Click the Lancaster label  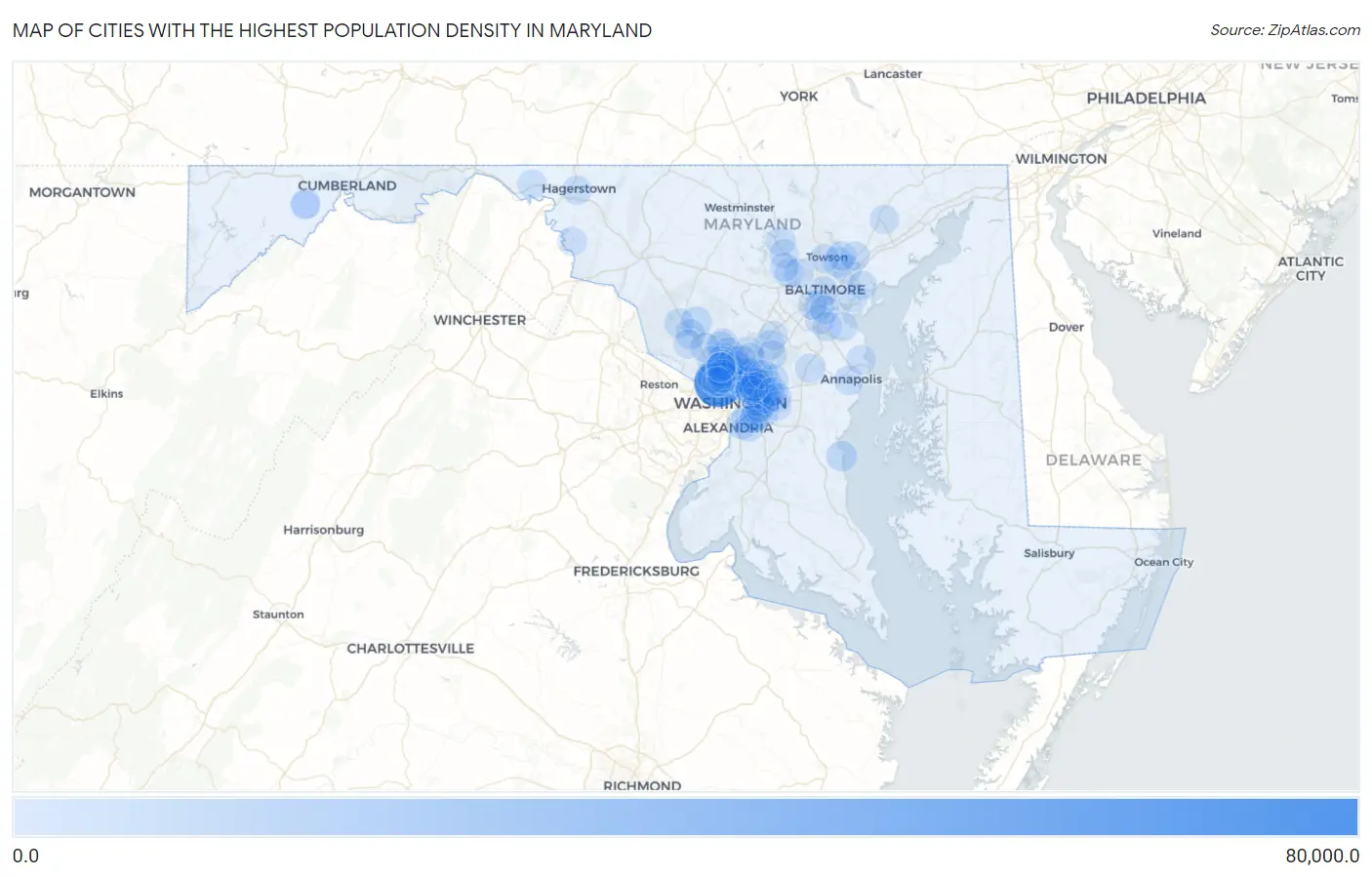(892, 74)
